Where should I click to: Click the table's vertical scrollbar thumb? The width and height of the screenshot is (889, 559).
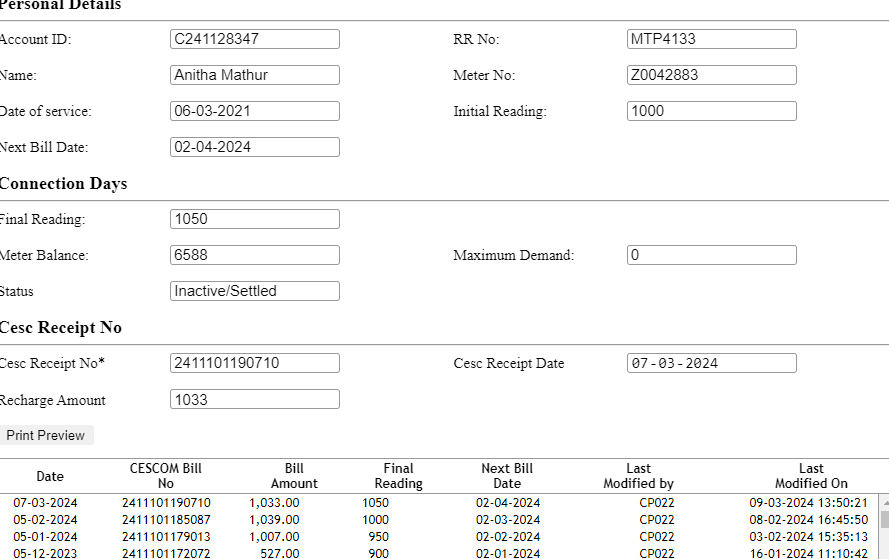point(884,519)
